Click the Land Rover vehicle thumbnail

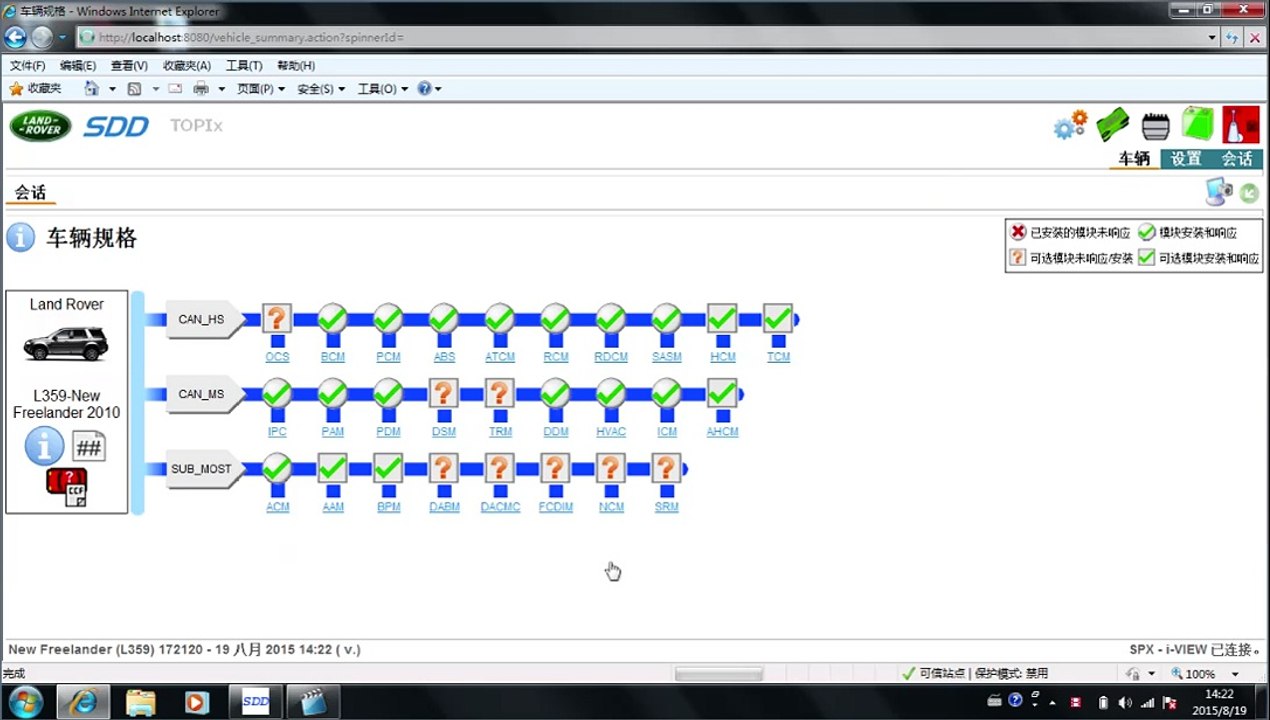pos(66,346)
